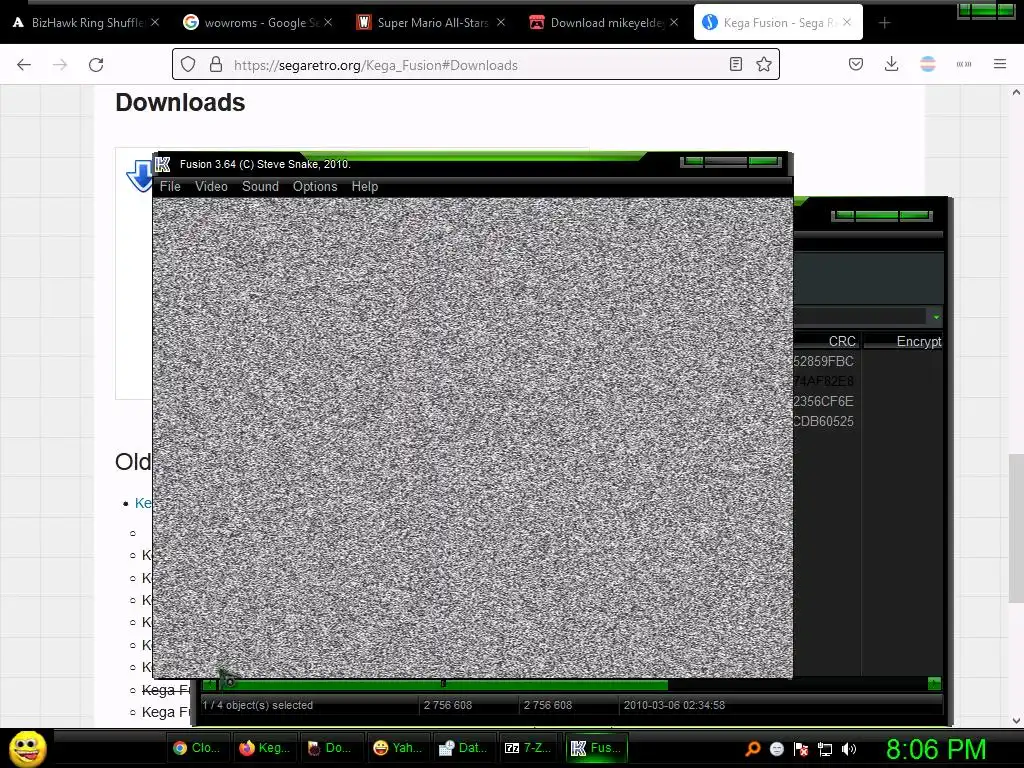Switch to Chrome taskbar button
Viewport: 1024px width, 768px height.
pyautogui.click(x=197, y=748)
